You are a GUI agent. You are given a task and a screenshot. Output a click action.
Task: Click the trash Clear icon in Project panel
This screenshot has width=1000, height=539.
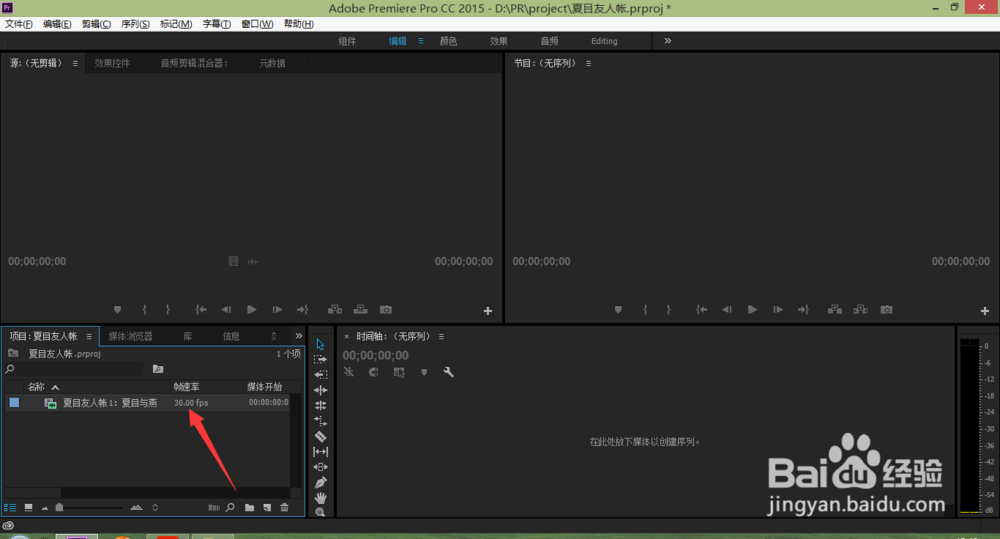284,508
